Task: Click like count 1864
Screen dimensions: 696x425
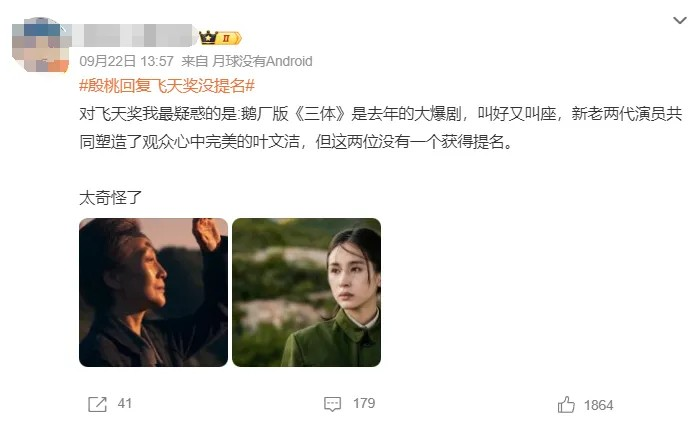Action: pyautogui.click(x=598, y=405)
